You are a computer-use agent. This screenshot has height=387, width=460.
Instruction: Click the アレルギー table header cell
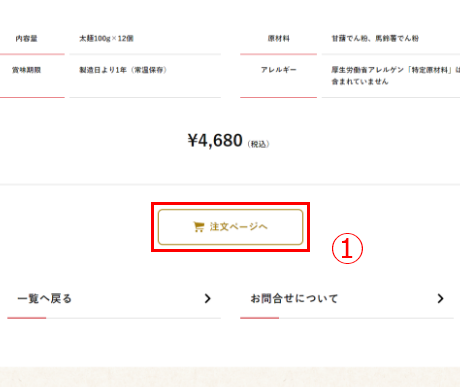pyautogui.click(x=279, y=70)
